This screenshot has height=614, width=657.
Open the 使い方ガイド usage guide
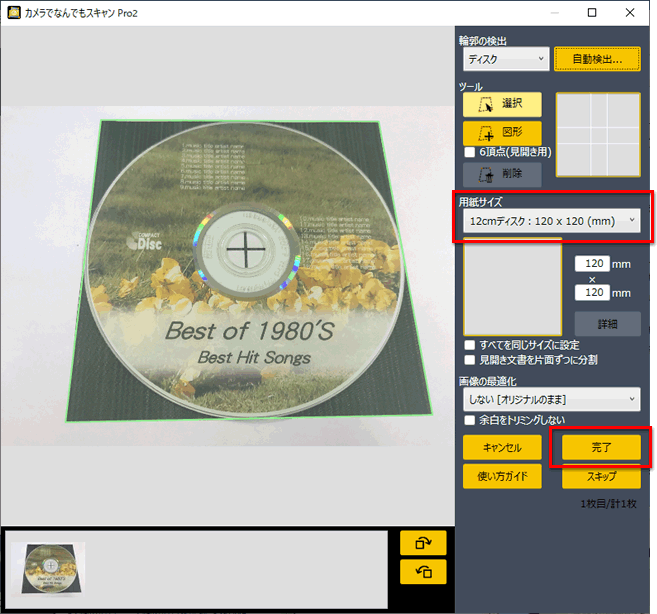tap(502, 476)
